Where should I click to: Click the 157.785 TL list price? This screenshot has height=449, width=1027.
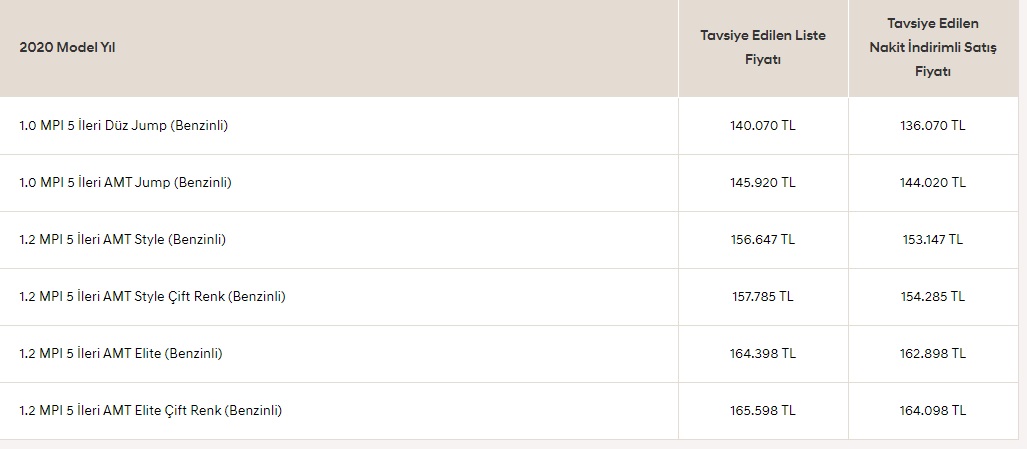pos(763,296)
